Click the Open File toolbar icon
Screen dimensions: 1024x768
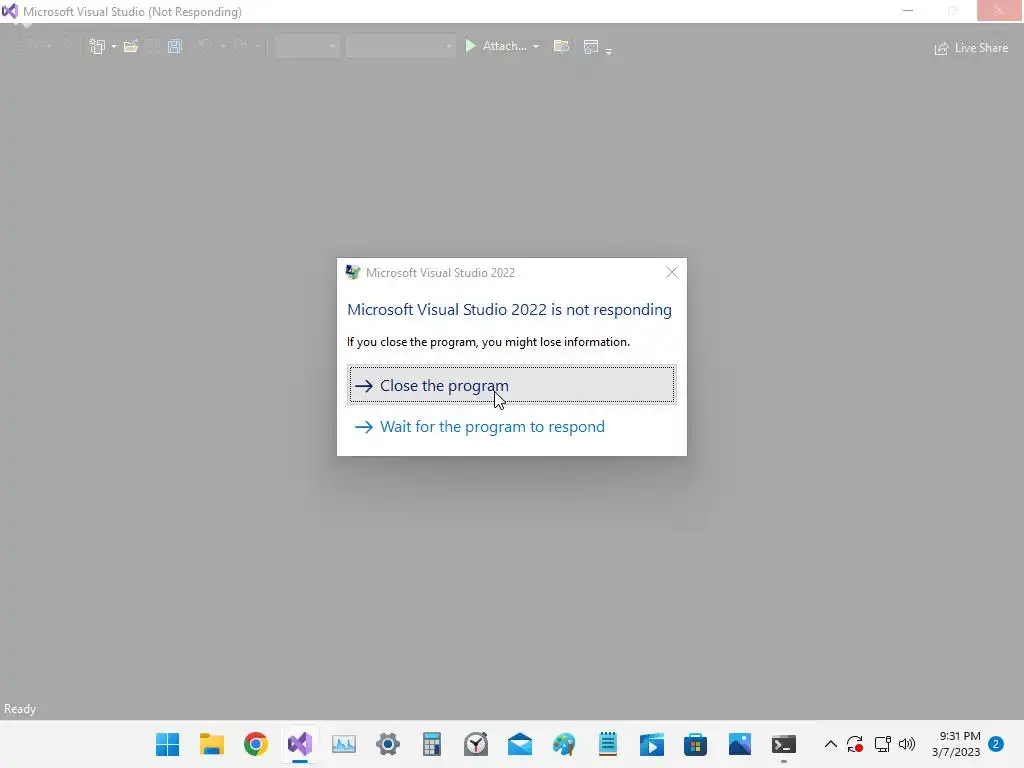pos(131,46)
